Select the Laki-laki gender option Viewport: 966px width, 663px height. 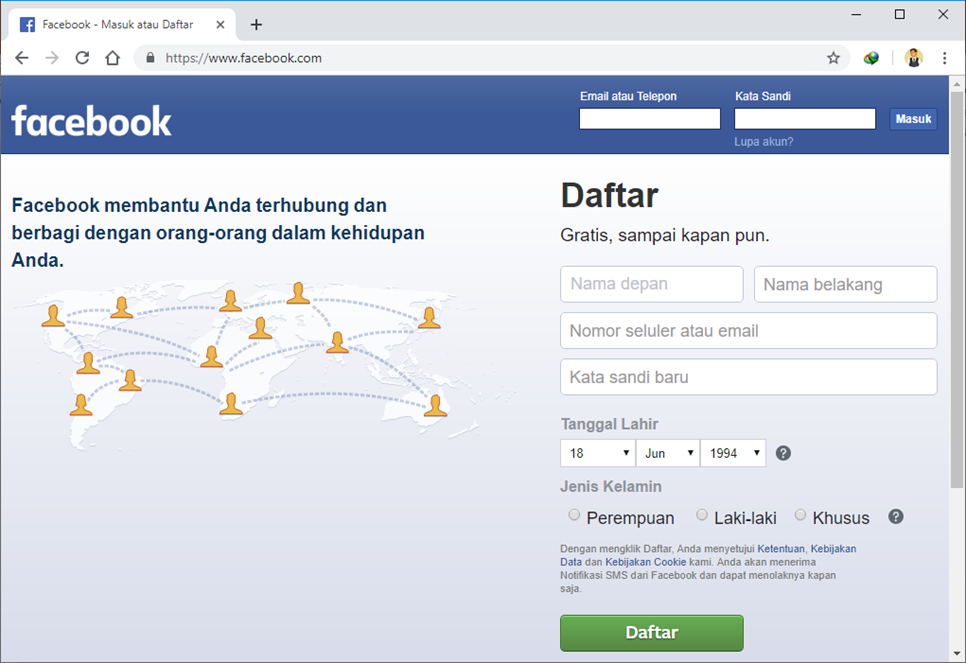[702, 514]
